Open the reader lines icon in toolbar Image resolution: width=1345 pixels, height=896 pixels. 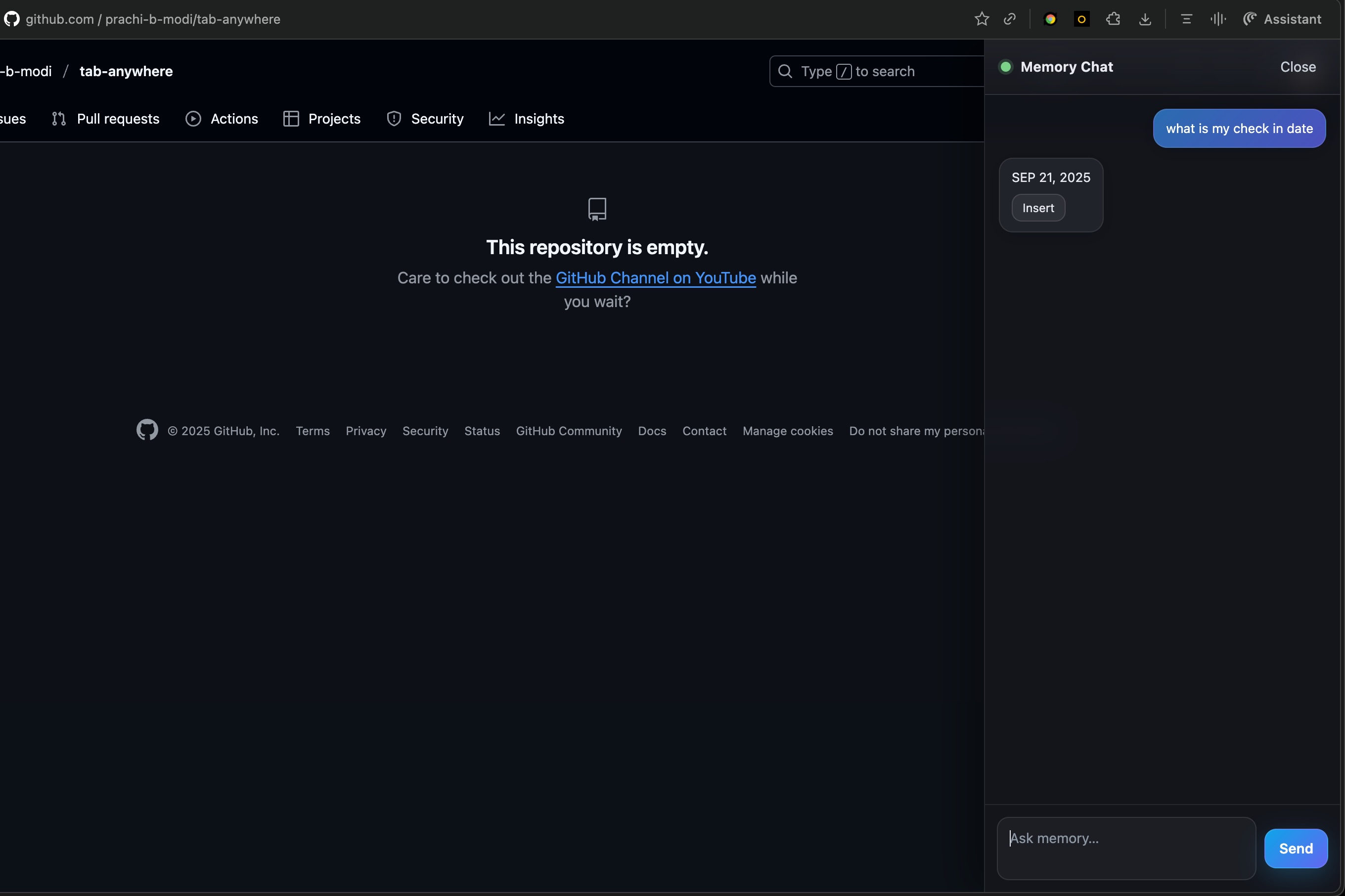point(1186,19)
